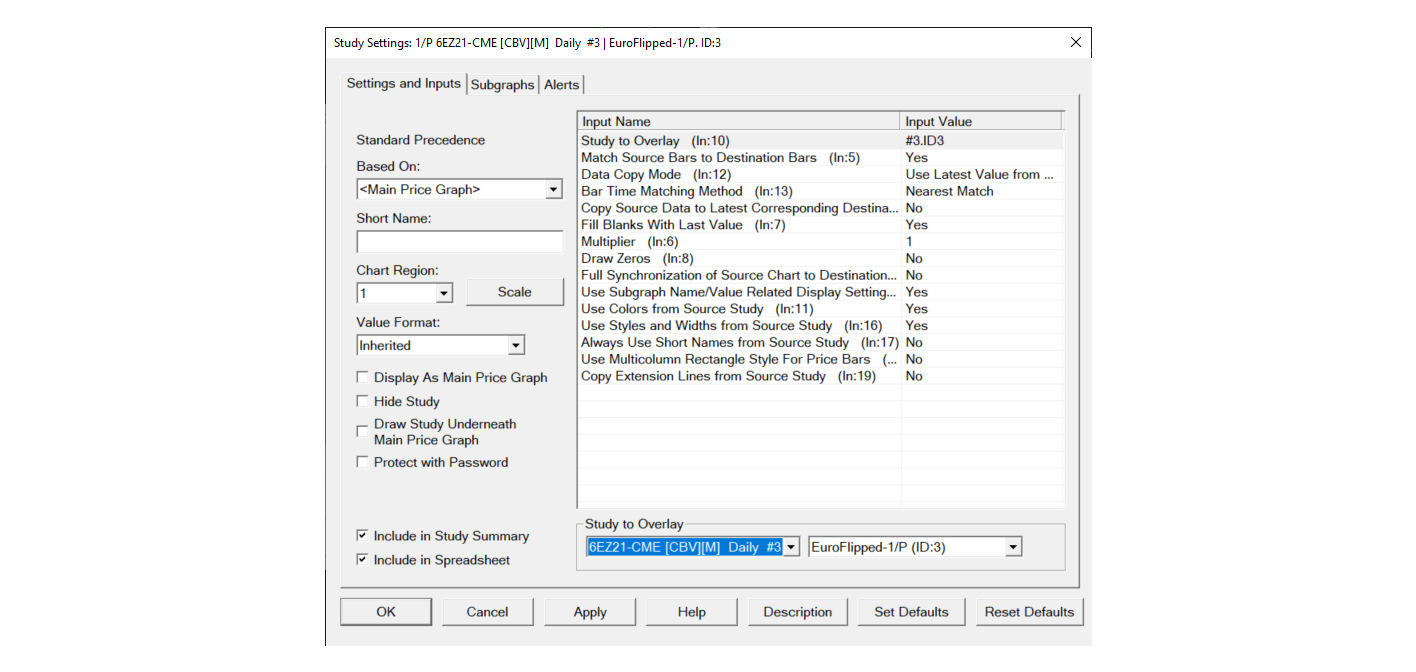Viewport: 1416px width, 672px height.
Task: Toggle Draw Study Underneath Main Price Graph
Action: tap(362, 432)
